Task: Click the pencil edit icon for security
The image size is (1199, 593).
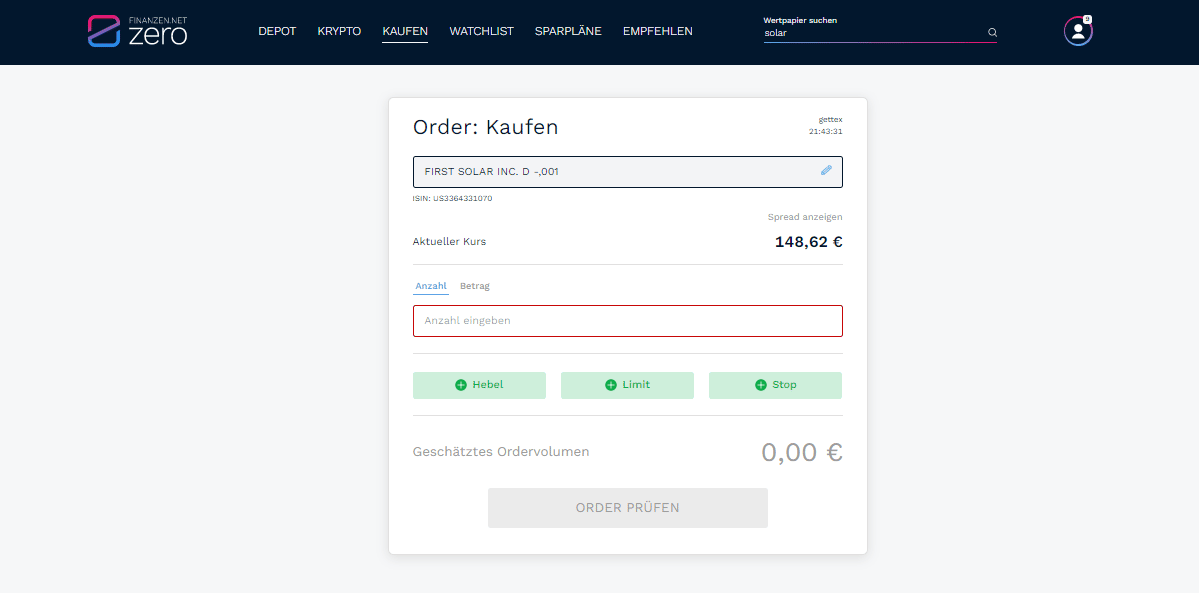Action: coord(826,171)
